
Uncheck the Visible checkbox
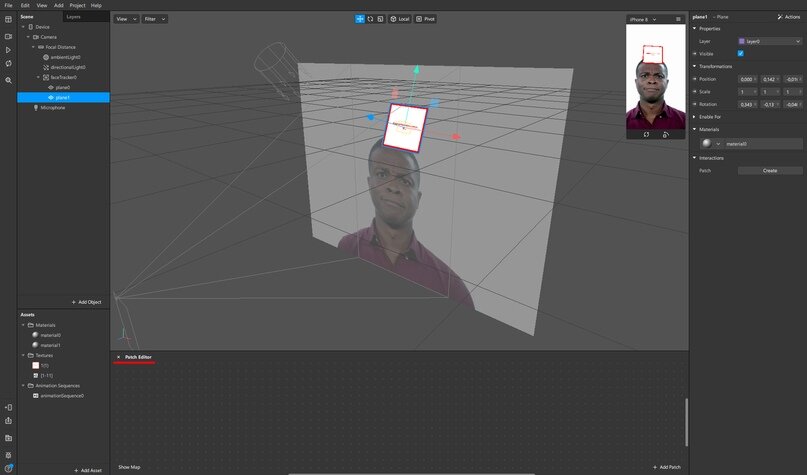pos(741,54)
